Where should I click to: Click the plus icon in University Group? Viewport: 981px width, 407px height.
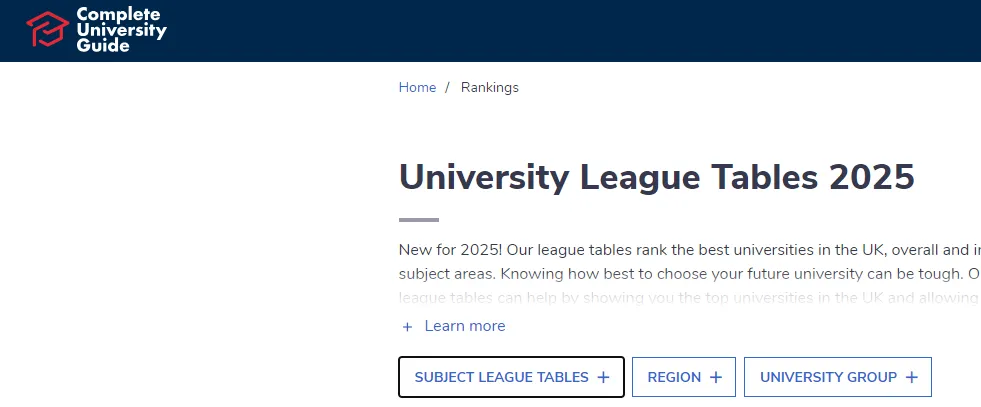tap(912, 377)
